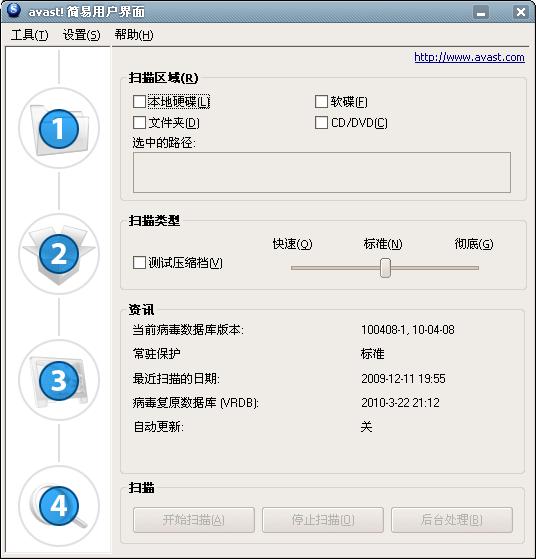This screenshot has height=559, width=536.
Task: Click the 自动更新 label
Action: (x=158, y=427)
